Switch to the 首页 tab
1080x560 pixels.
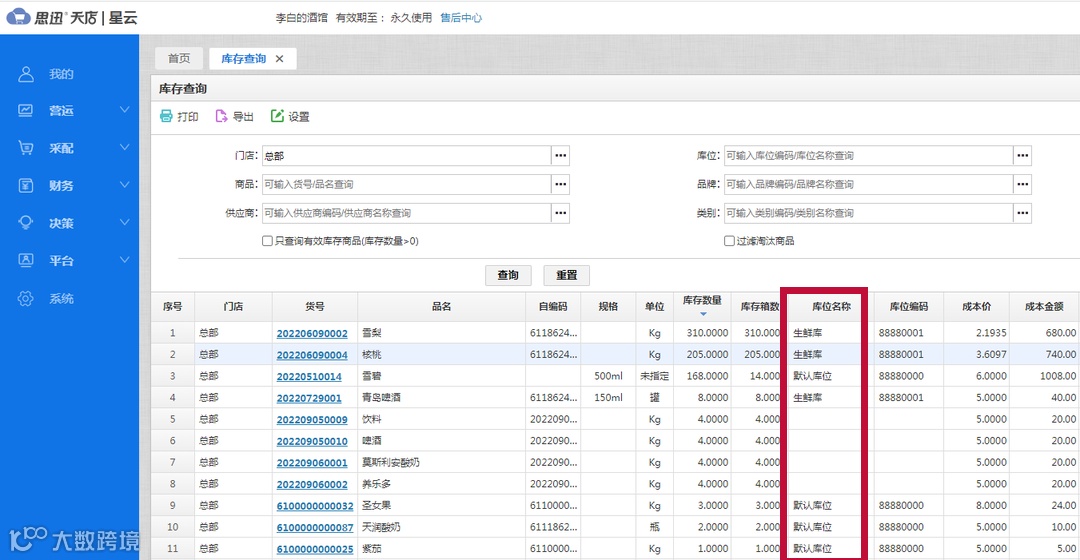[x=179, y=59]
